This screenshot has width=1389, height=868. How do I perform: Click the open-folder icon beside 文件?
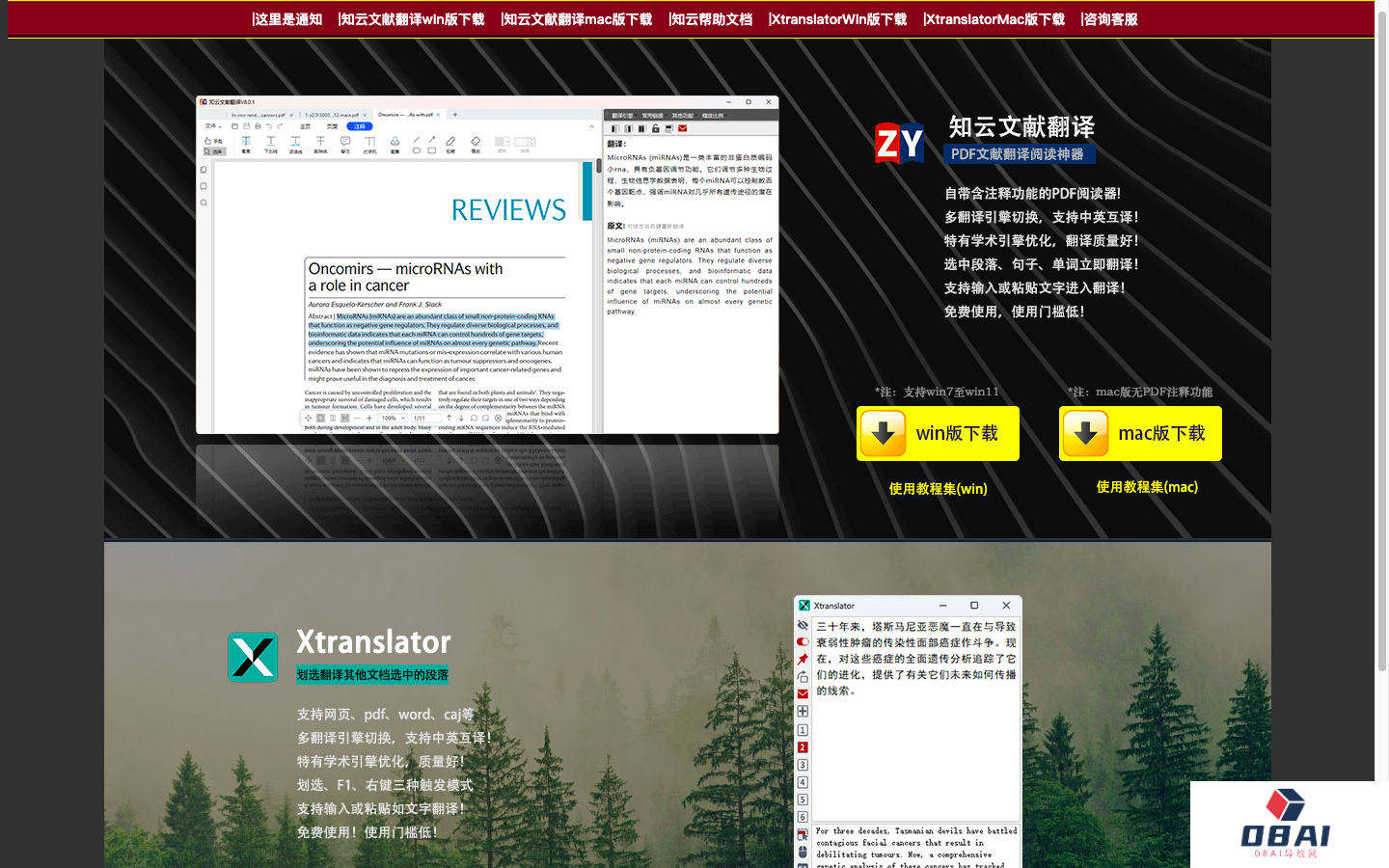234,126
